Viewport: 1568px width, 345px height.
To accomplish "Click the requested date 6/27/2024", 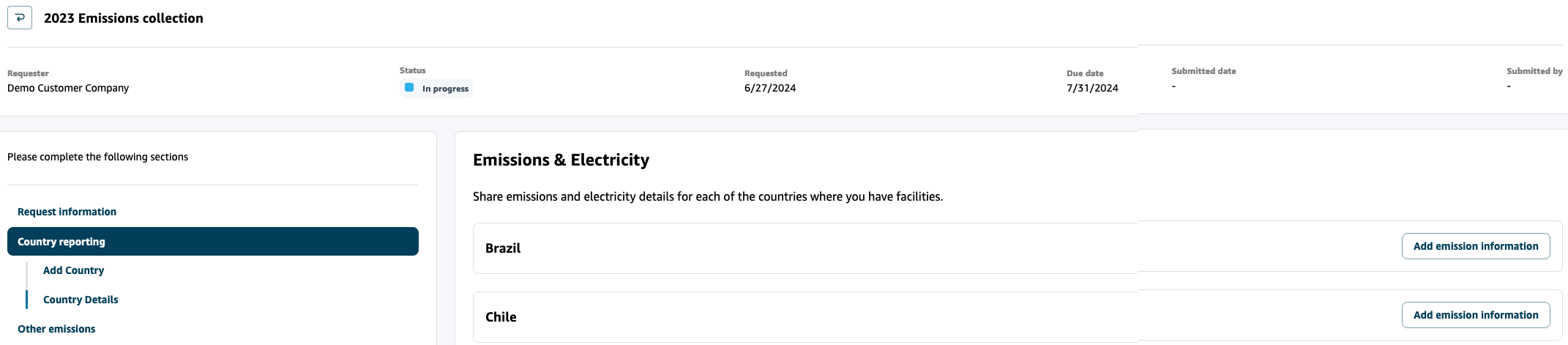I will pyautogui.click(x=769, y=88).
